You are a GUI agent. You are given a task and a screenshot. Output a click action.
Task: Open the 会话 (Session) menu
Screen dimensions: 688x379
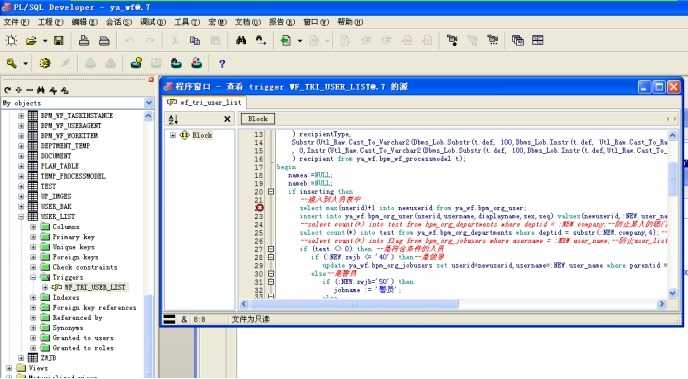coord(119,22)
